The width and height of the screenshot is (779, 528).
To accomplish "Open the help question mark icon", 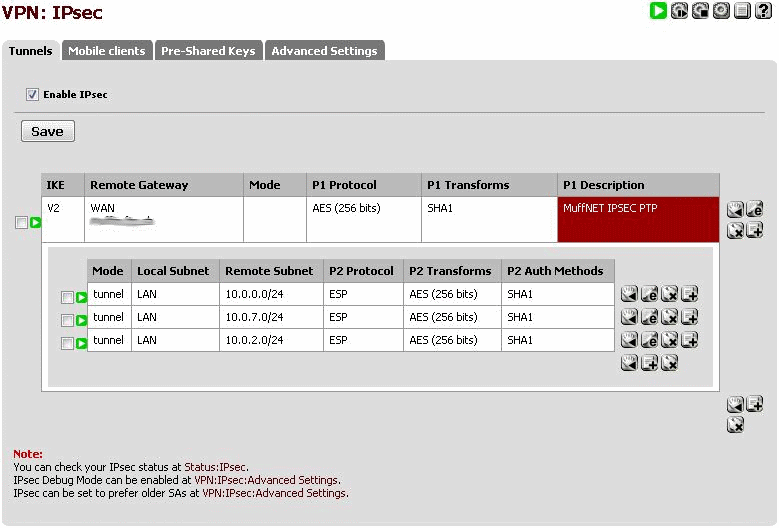I will (x=762, y=11).
